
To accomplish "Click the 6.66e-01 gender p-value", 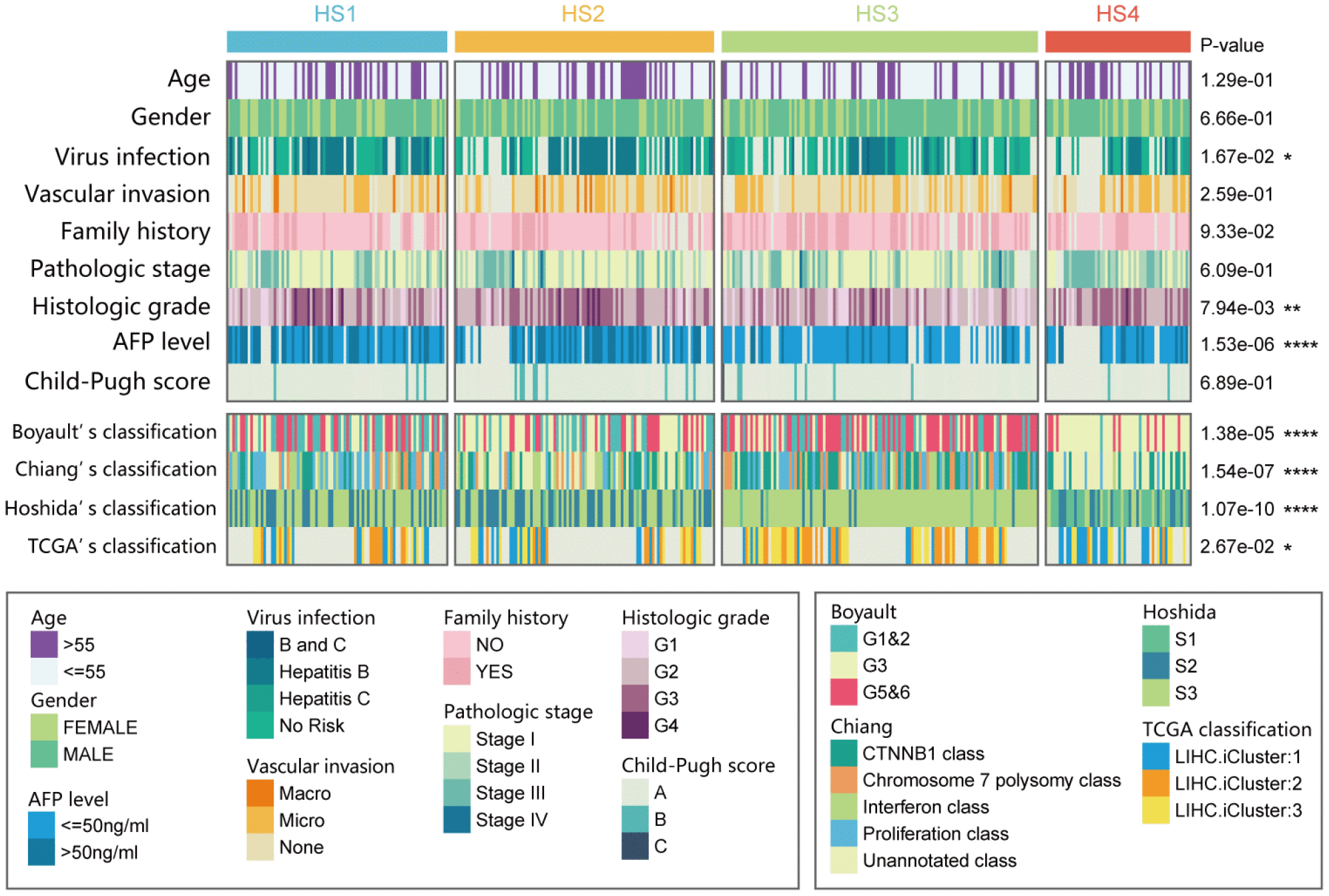I will click(x=1238, y=118).
